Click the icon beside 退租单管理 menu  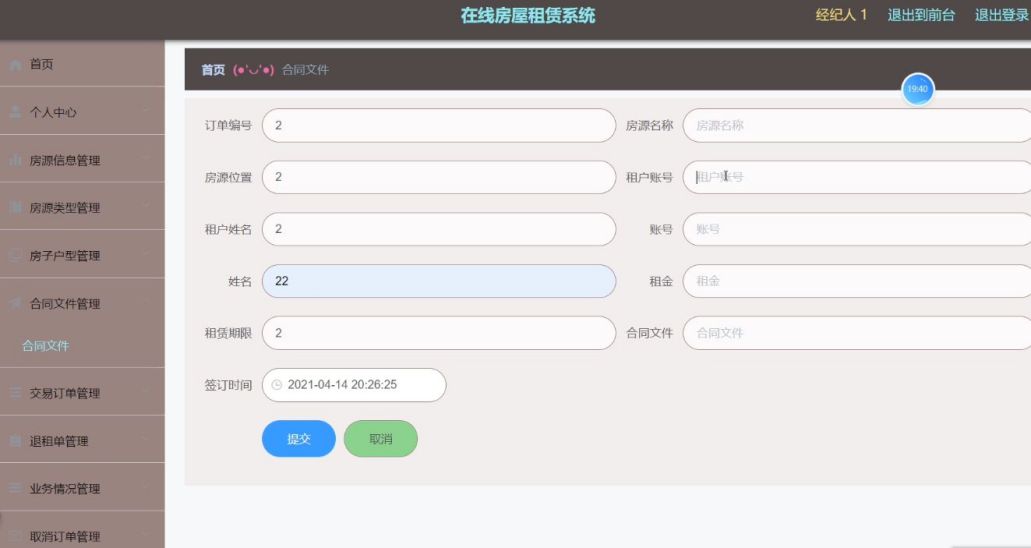[15, 441]
